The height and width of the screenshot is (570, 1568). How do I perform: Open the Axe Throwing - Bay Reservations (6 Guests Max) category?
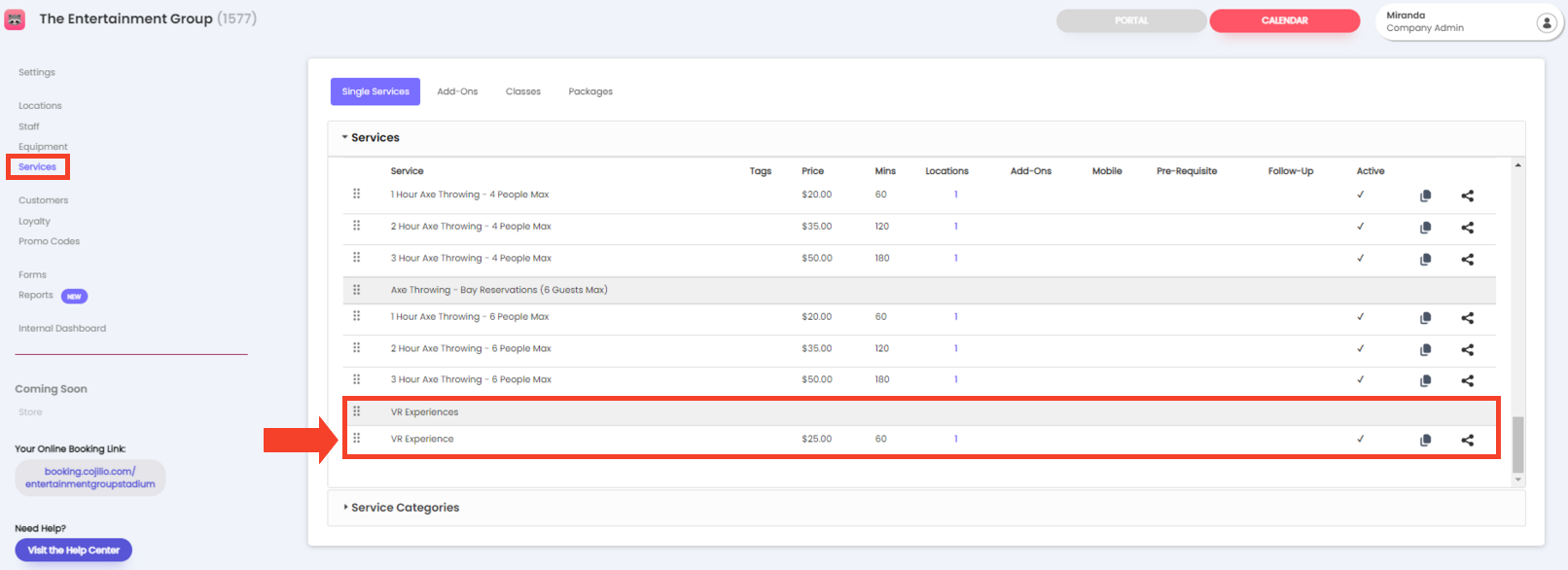coord(499,290)
